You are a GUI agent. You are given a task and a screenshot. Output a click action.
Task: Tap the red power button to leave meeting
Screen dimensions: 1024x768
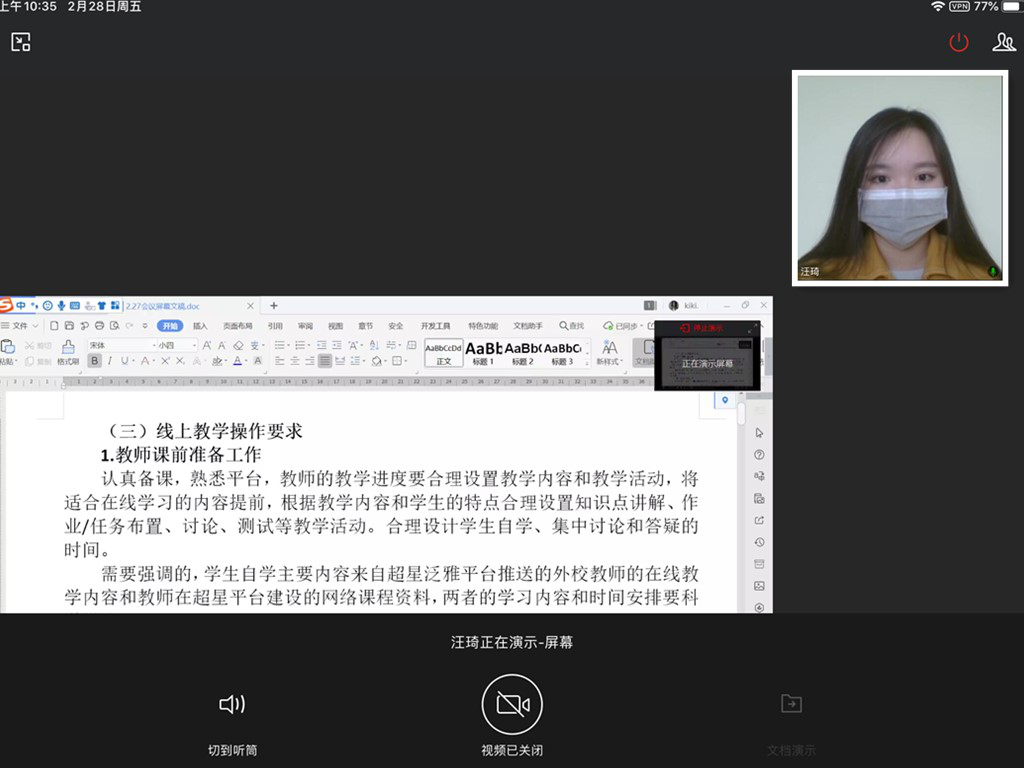[959, 42]
